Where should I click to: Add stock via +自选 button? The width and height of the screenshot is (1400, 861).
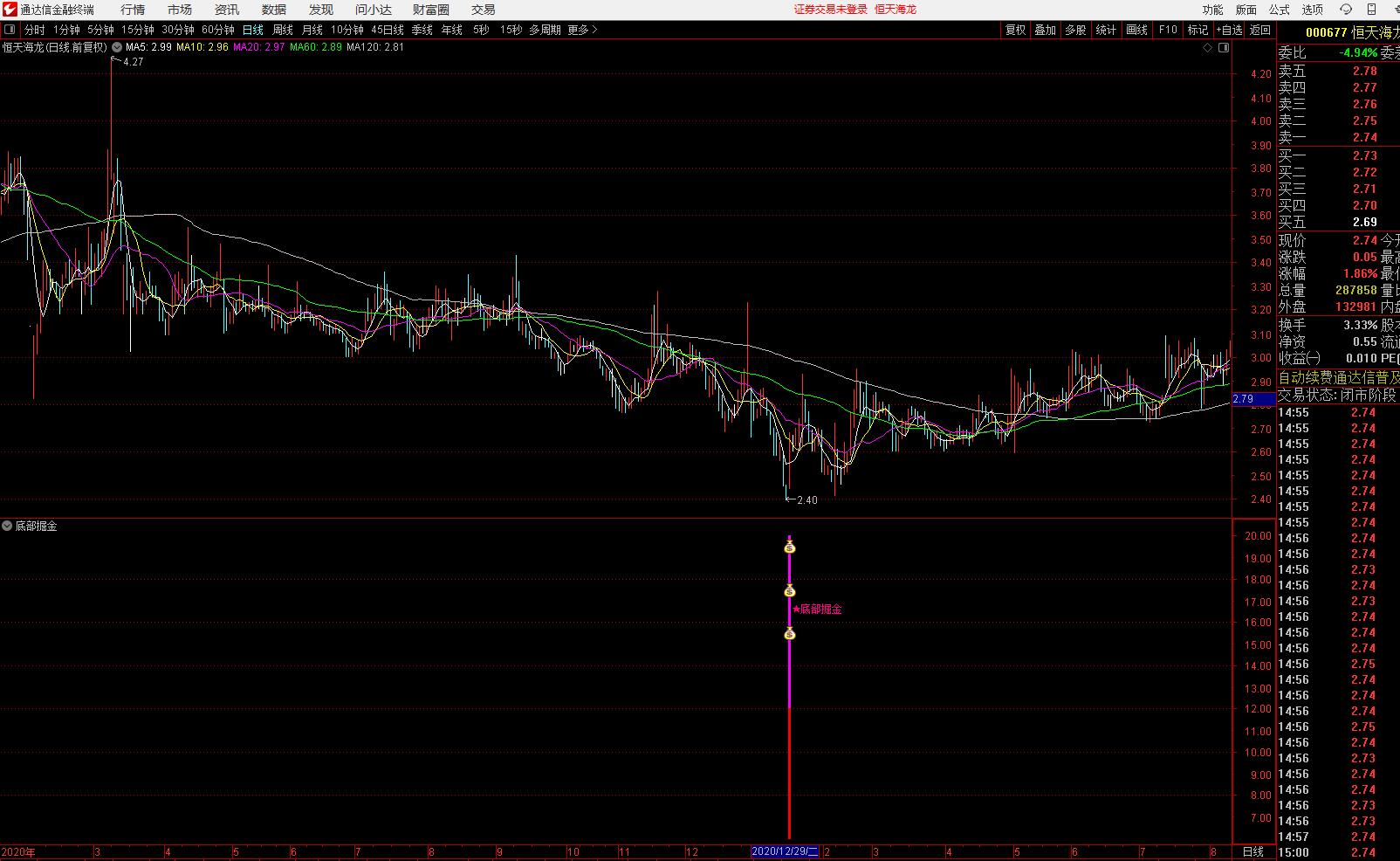pos(1229,30)
